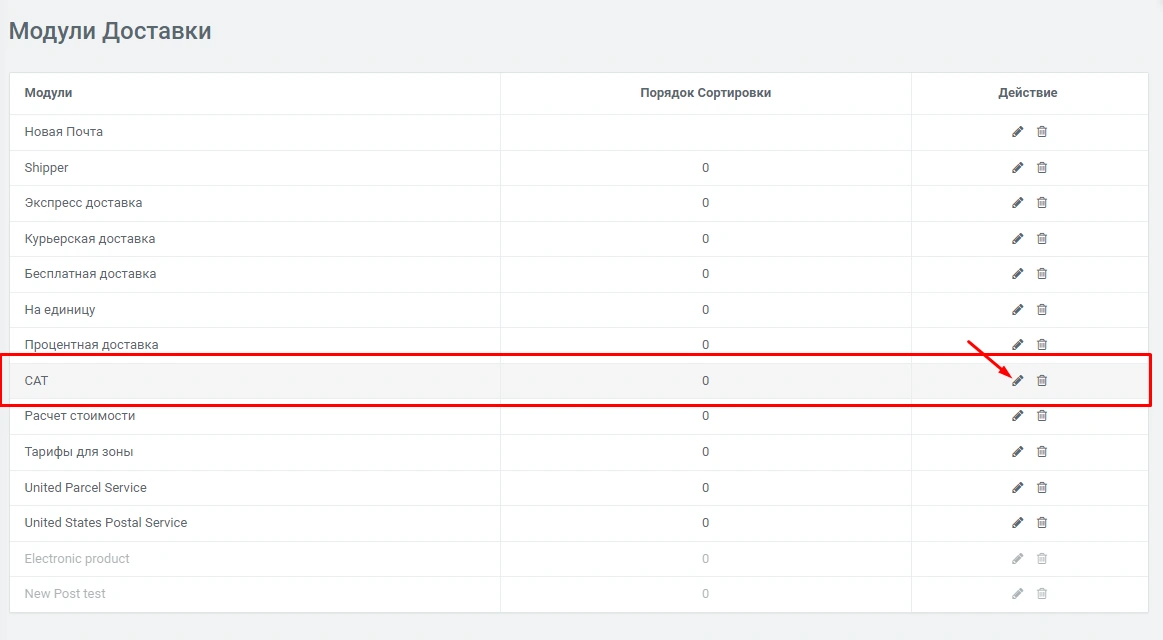Open edit for Бесплатная доставка

(x=1017, y=274)
